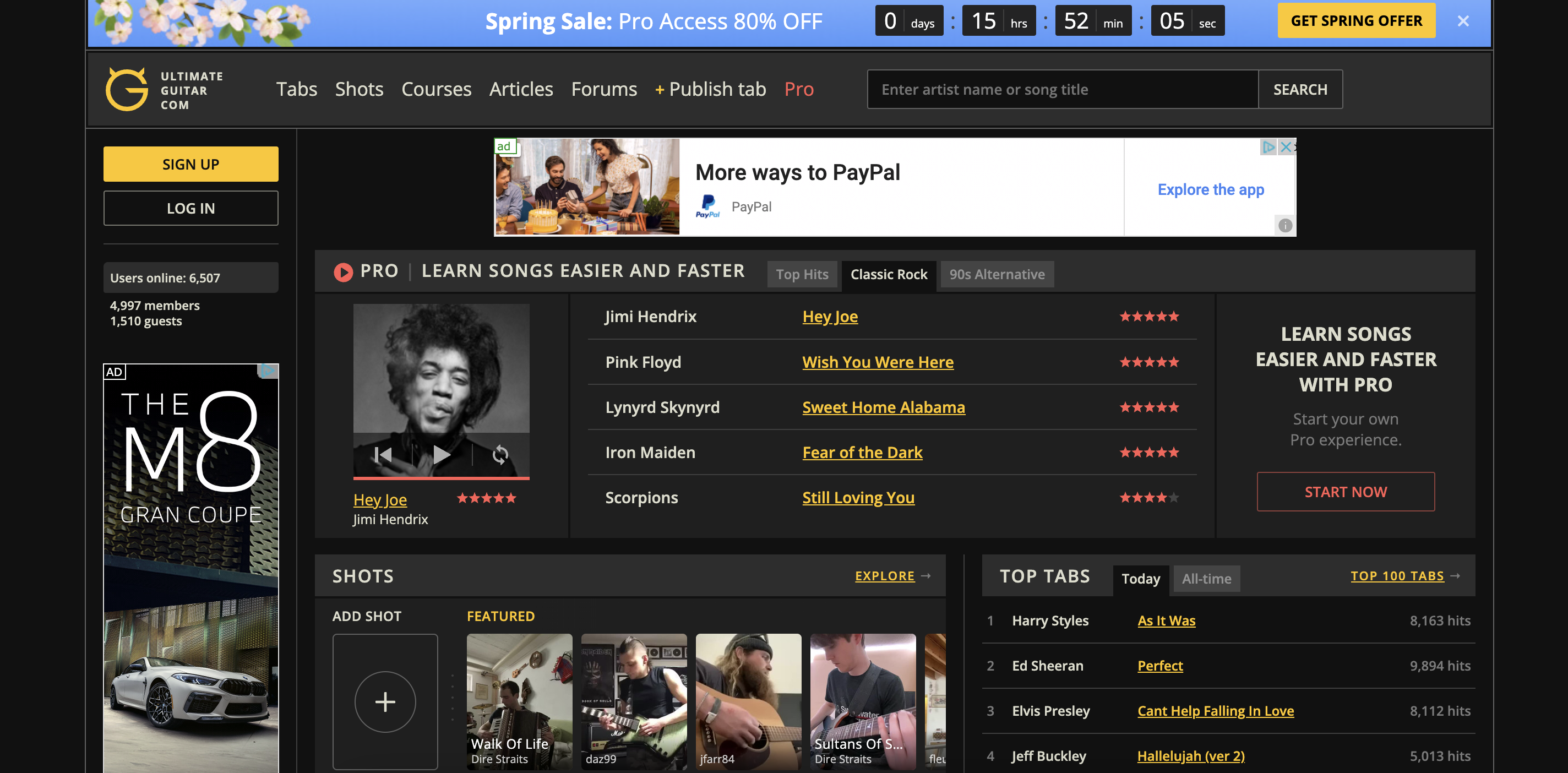Open Cant Help Falling In Love tab
1568x773 pixels.
(1216, 711)
